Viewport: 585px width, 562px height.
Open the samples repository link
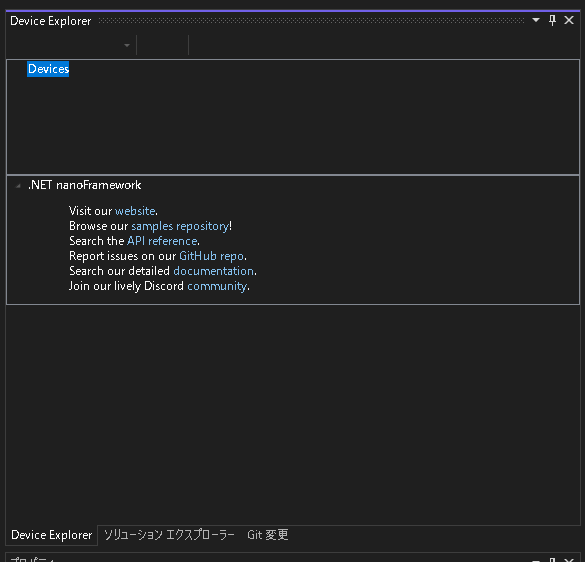tap(180, 226)
